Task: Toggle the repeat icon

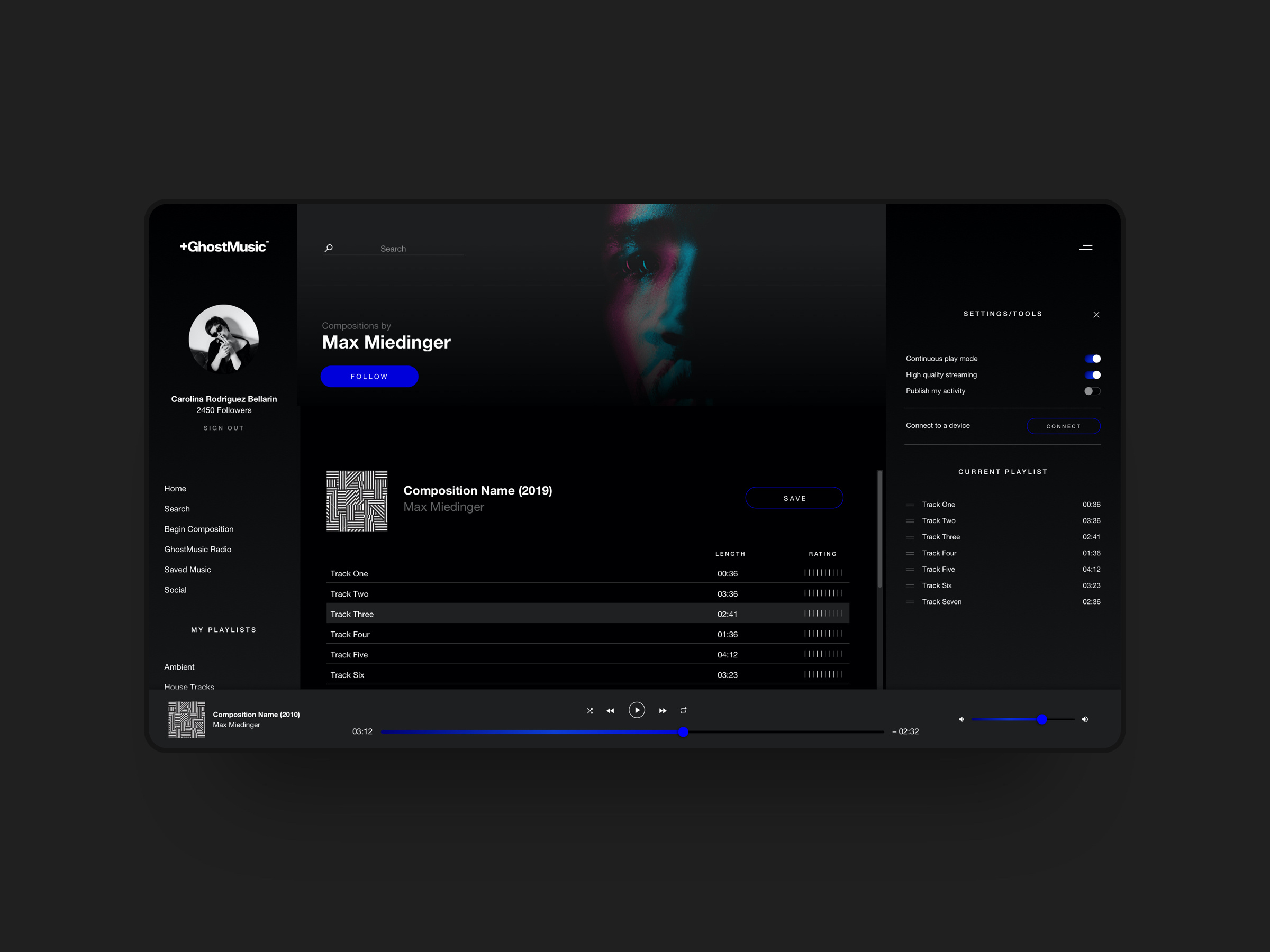Action: [683, 710]
